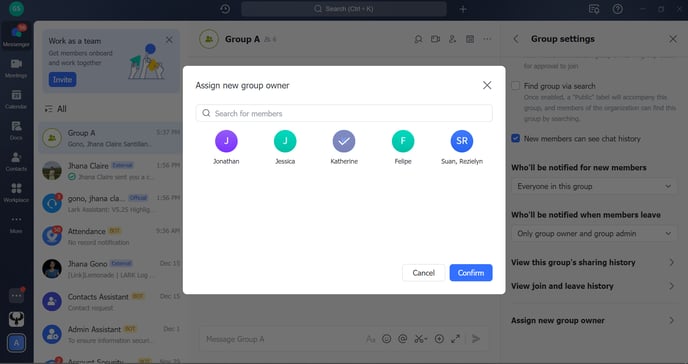
Task: Open Contacts in the sidebar
Action: tap(16, 161)
